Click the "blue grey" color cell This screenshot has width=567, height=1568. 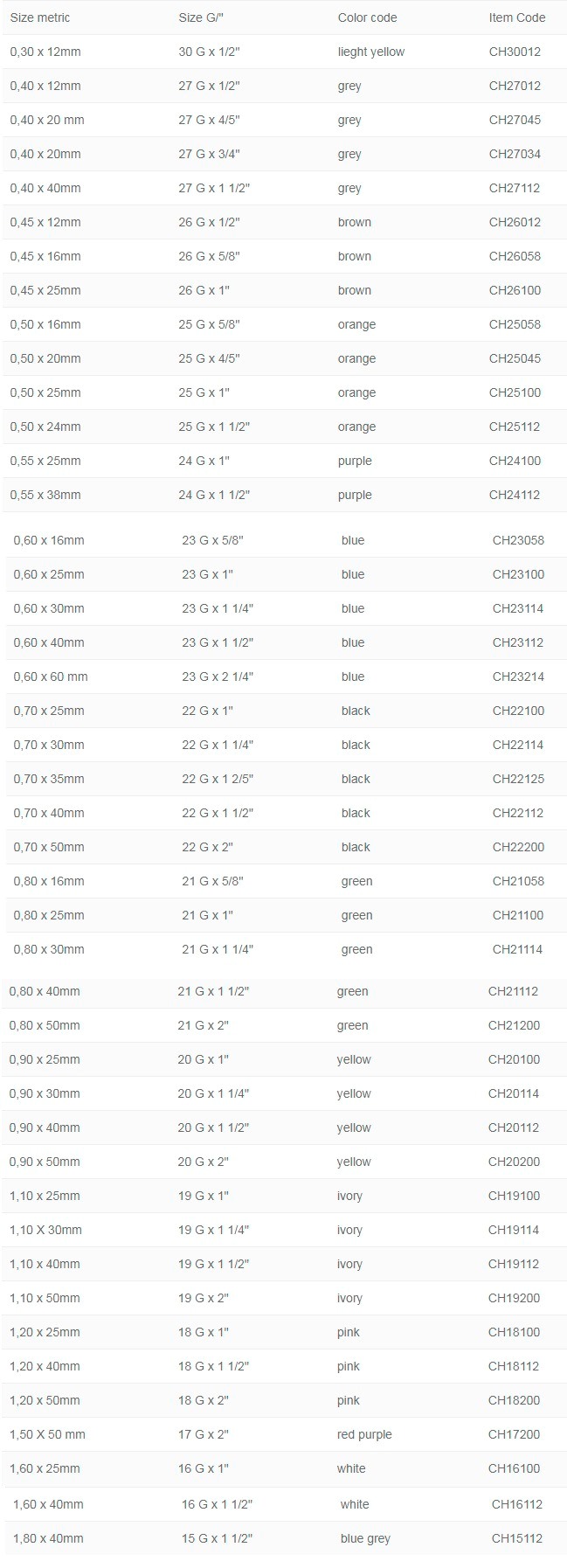[365, 1538]
